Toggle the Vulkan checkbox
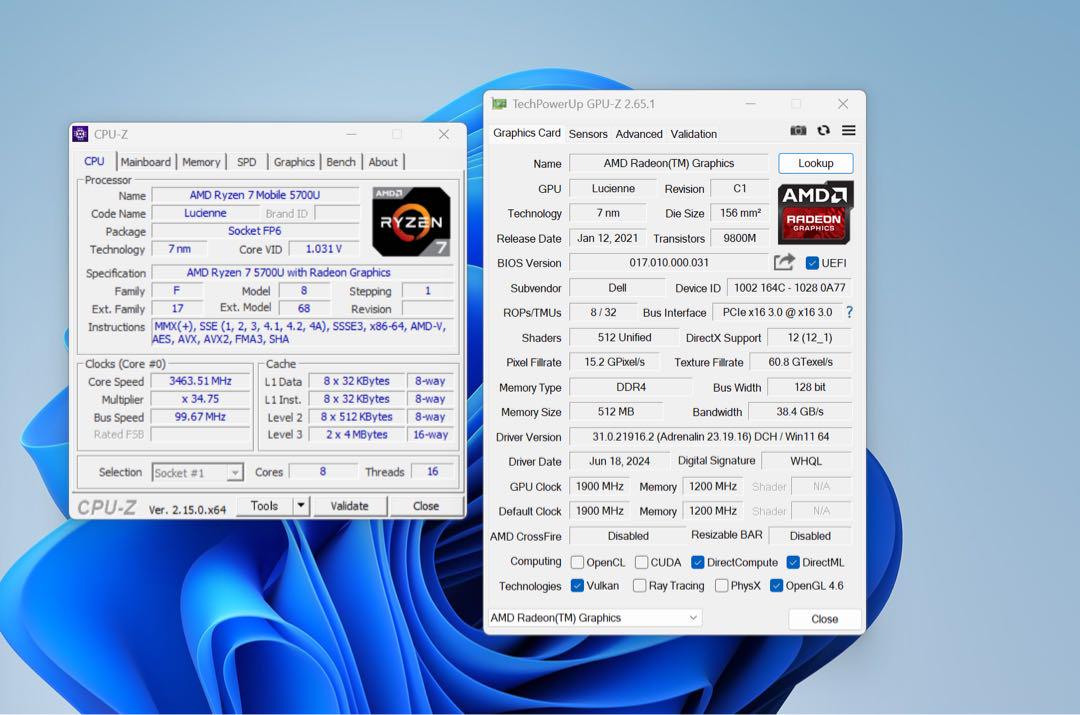This screenshot has width=1080, height=715. coord(577,586)
